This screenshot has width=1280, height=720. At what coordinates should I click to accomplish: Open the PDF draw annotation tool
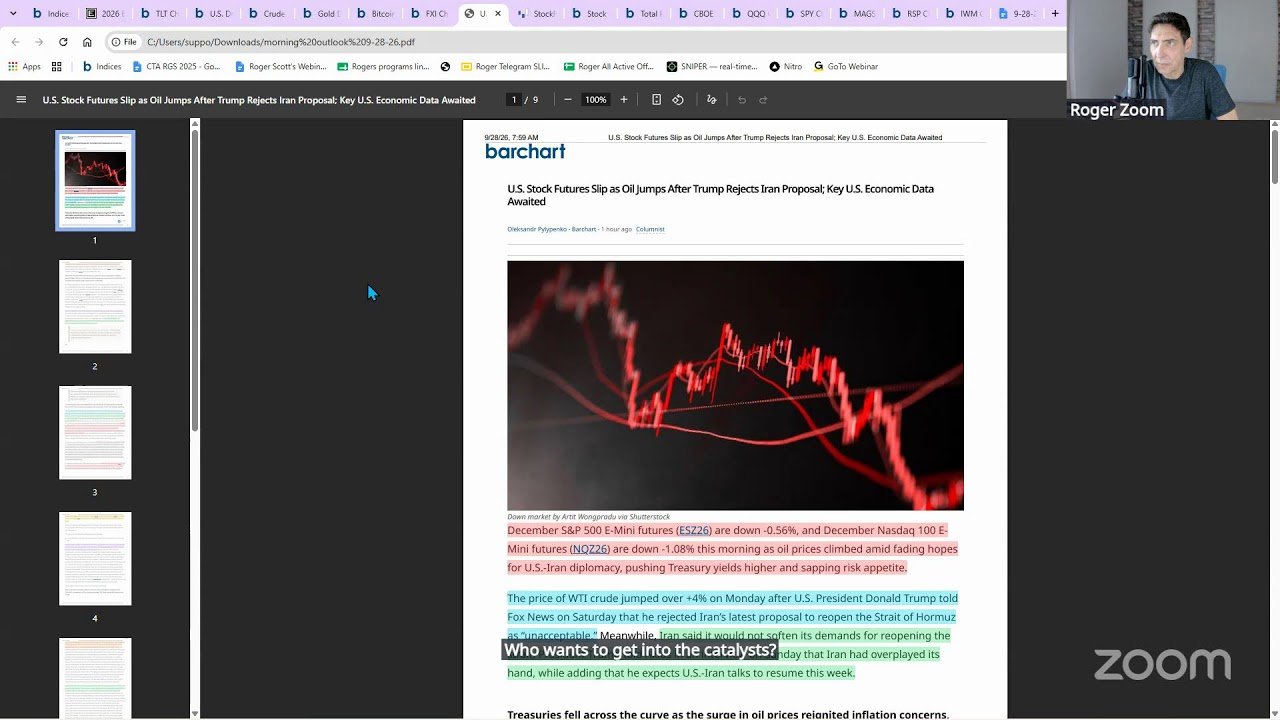(712, 100)
